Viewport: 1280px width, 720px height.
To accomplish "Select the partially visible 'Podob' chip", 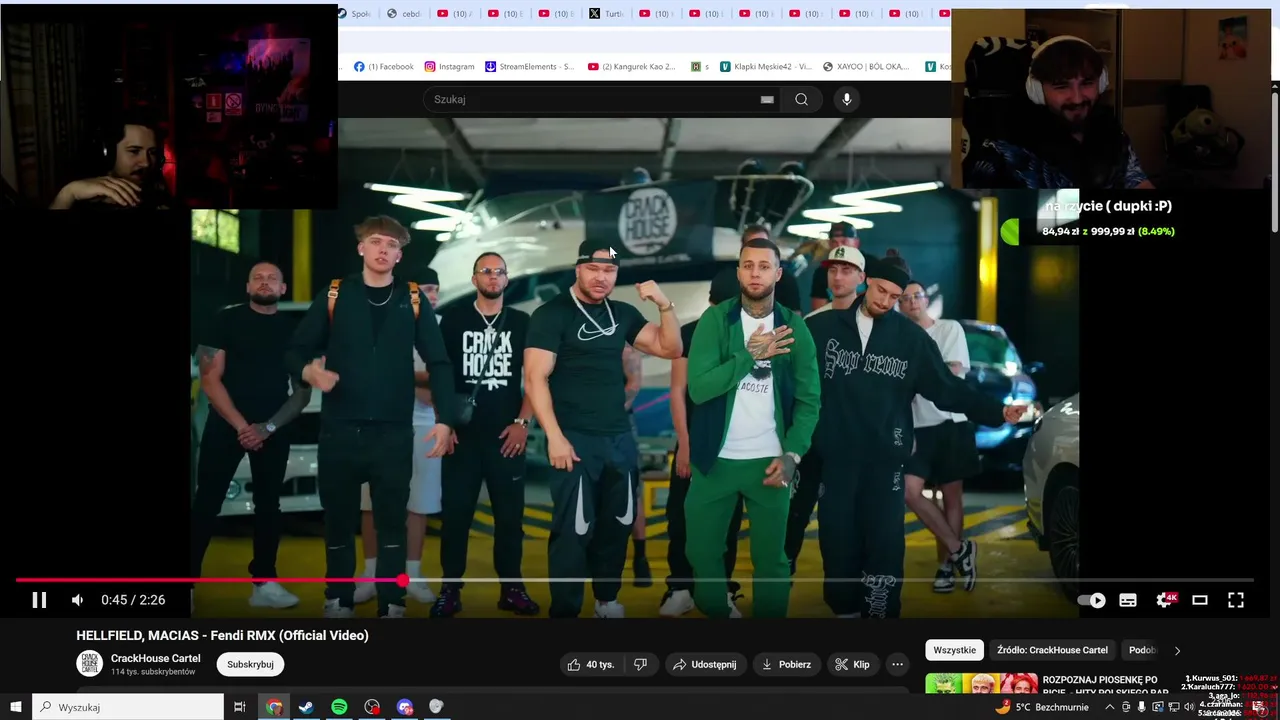I will [1142, 650].
